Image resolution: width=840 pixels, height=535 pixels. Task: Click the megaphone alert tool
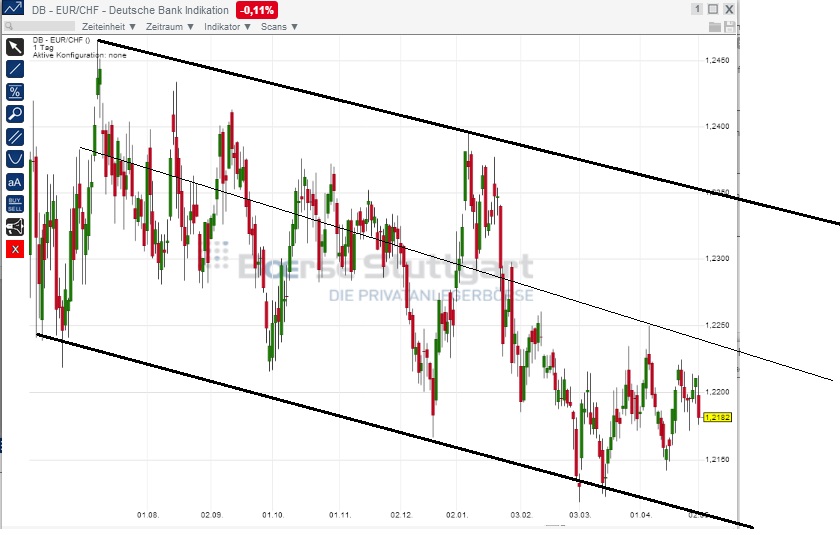(15, 227)
